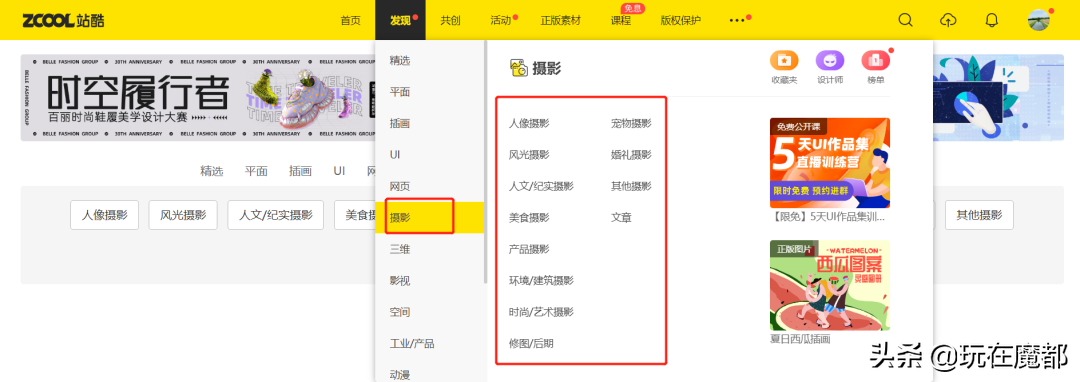The height and width of the screenshot is (382, 1080).
Task: Expand the three-dots more menu
Action: coord(737,21)
